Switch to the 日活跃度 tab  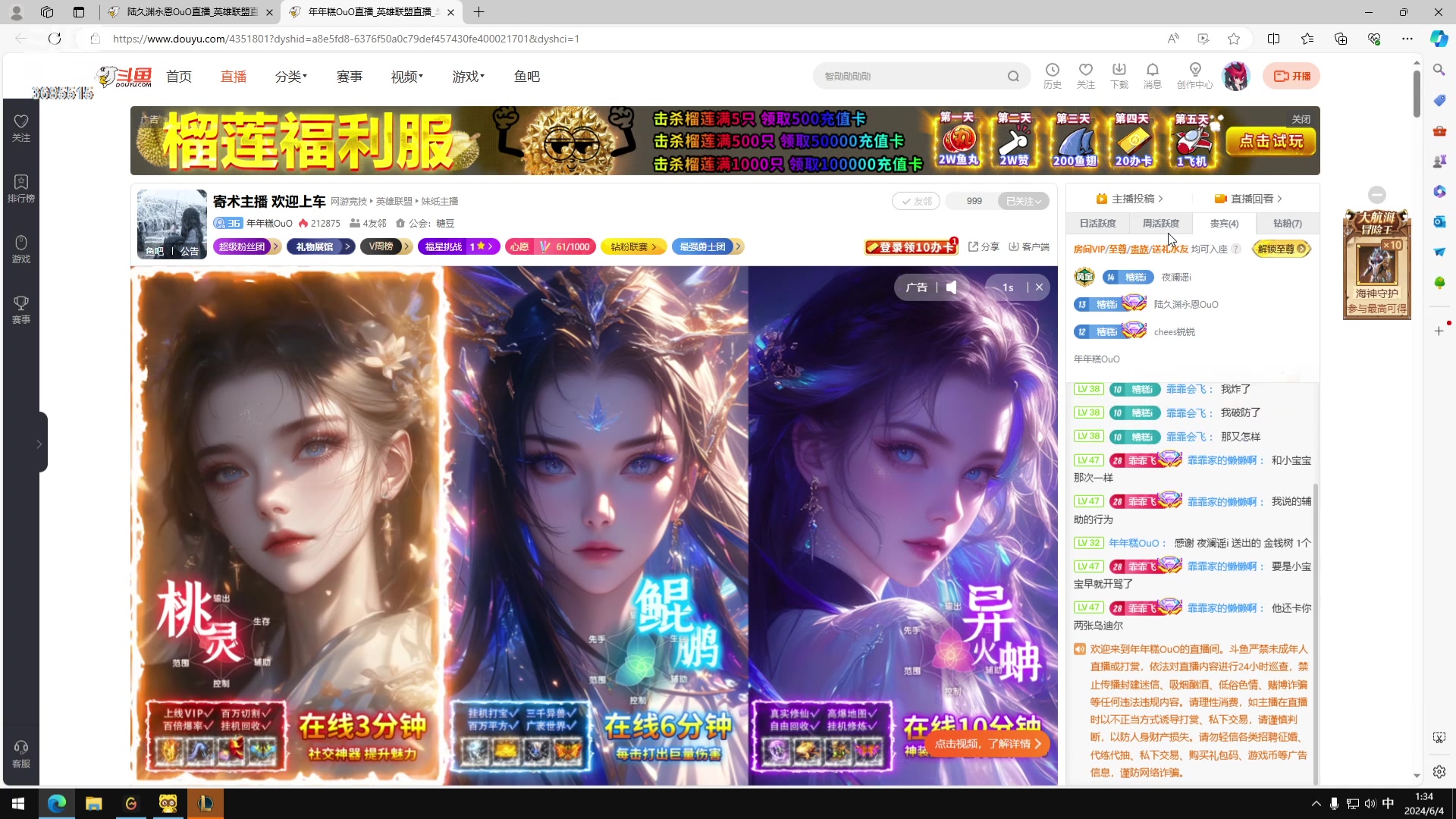1097,223
